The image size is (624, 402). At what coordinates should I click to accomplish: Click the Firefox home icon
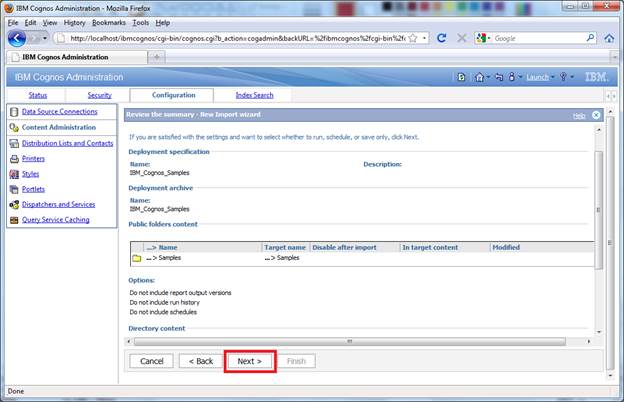pos(609,38)
